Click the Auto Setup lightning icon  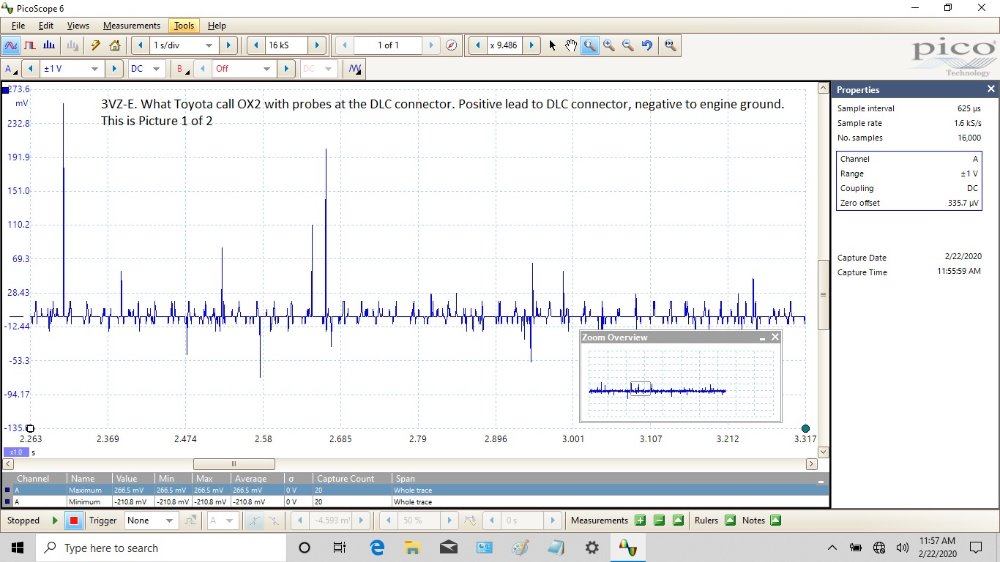[x=96, y=45]
